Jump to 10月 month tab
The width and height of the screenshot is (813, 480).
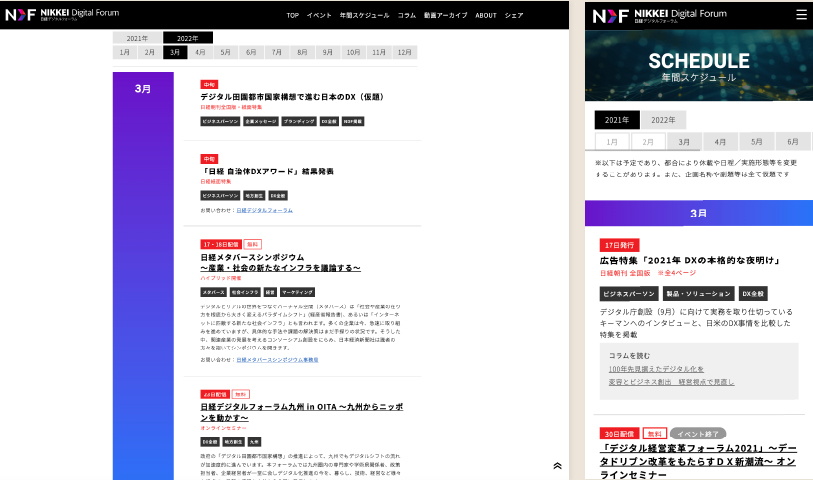(x=353, y=52)
